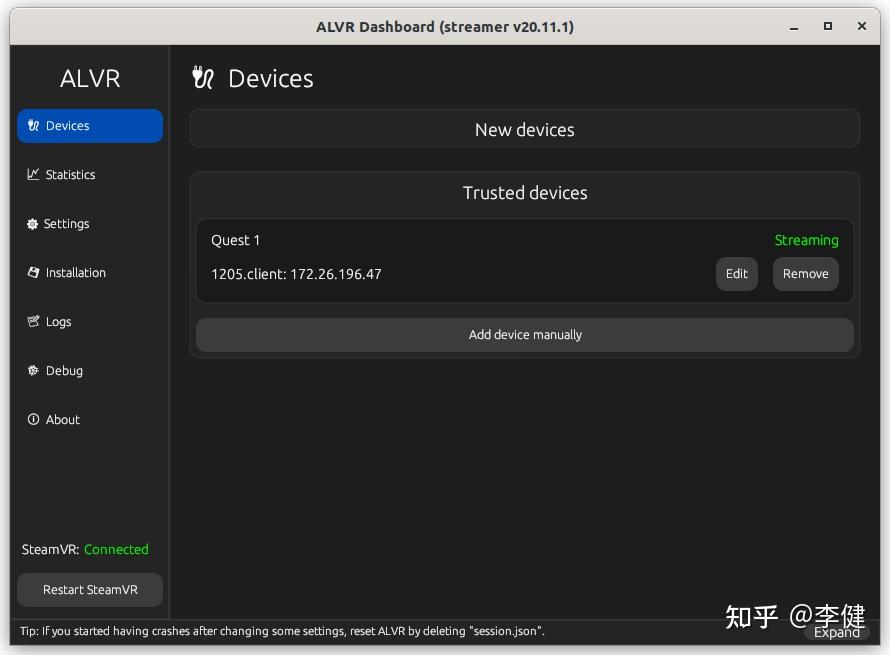The height and width of the screenshot is (655, 890).
Task: Click the Settings gear icon in sidebar
Action: coord(31,224)
